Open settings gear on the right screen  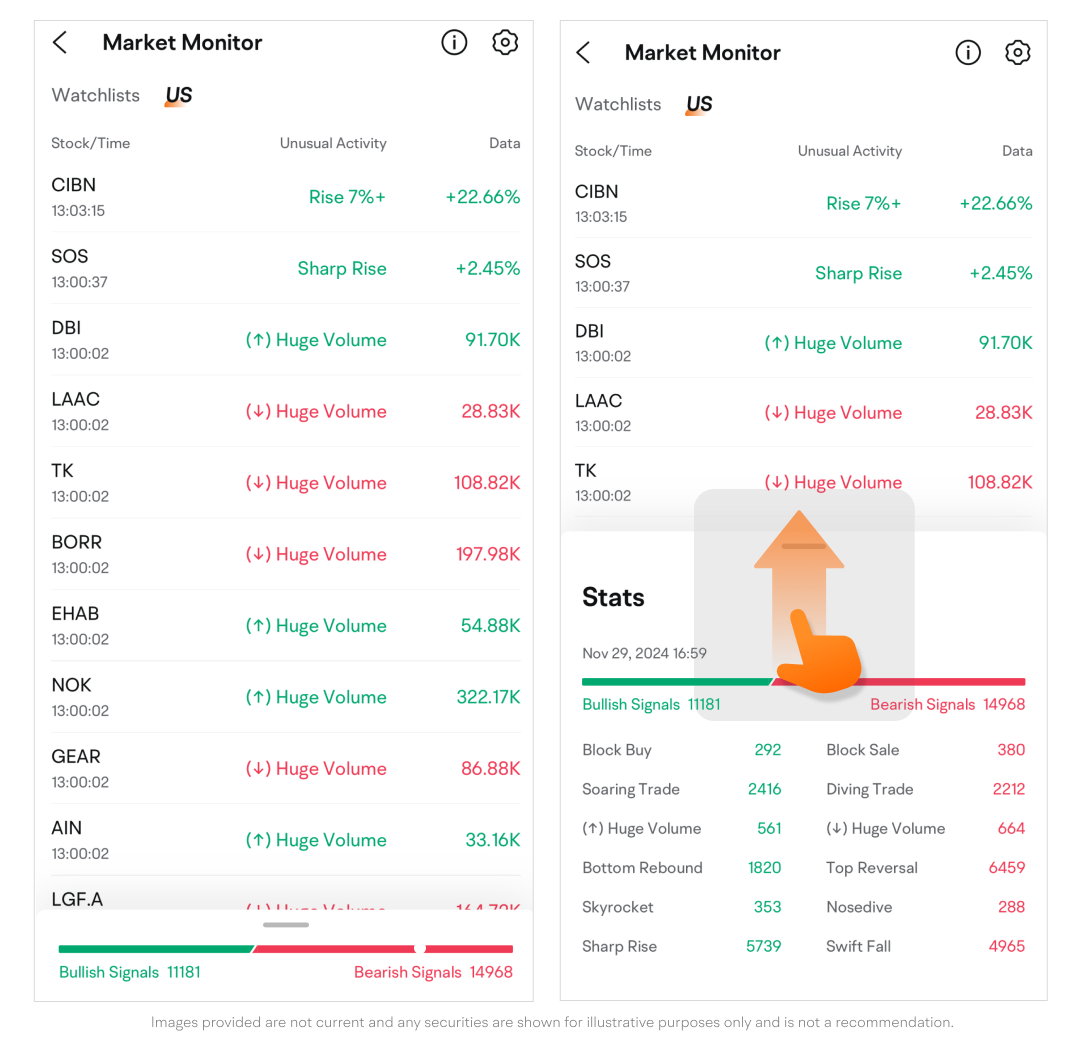click(x=1018, y=53)
